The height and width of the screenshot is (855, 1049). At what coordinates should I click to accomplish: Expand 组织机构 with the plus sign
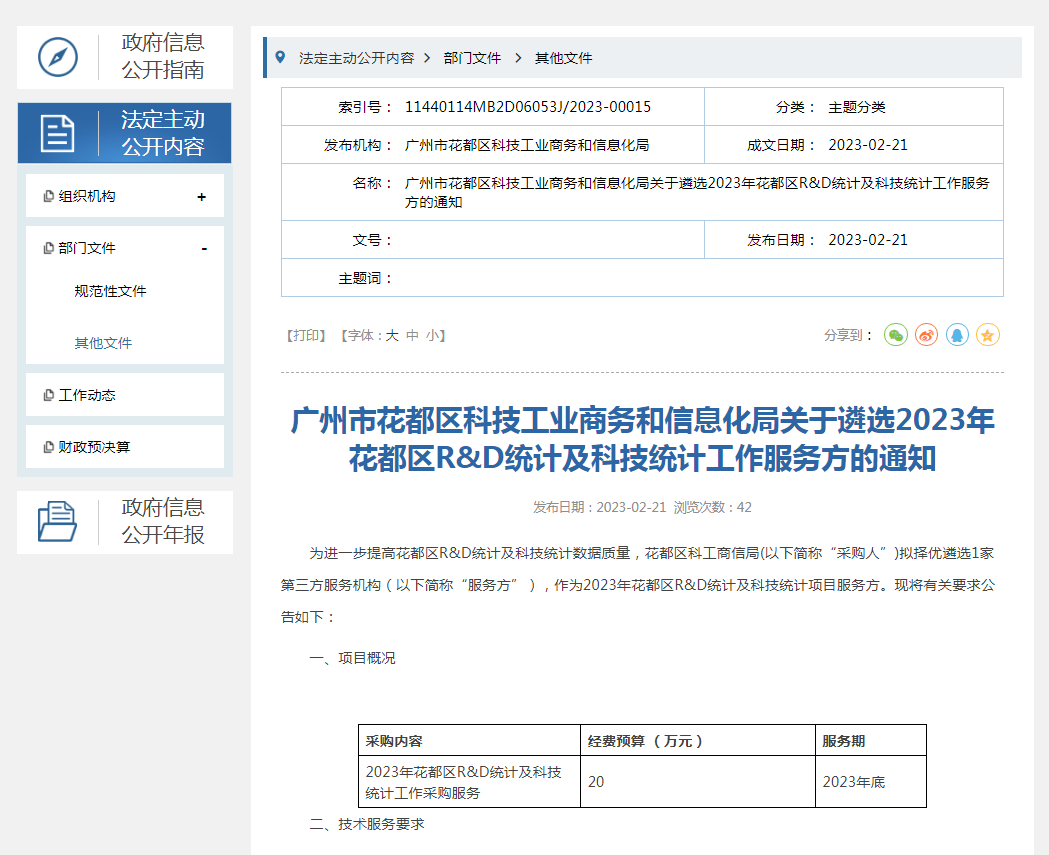click(202, 197)
